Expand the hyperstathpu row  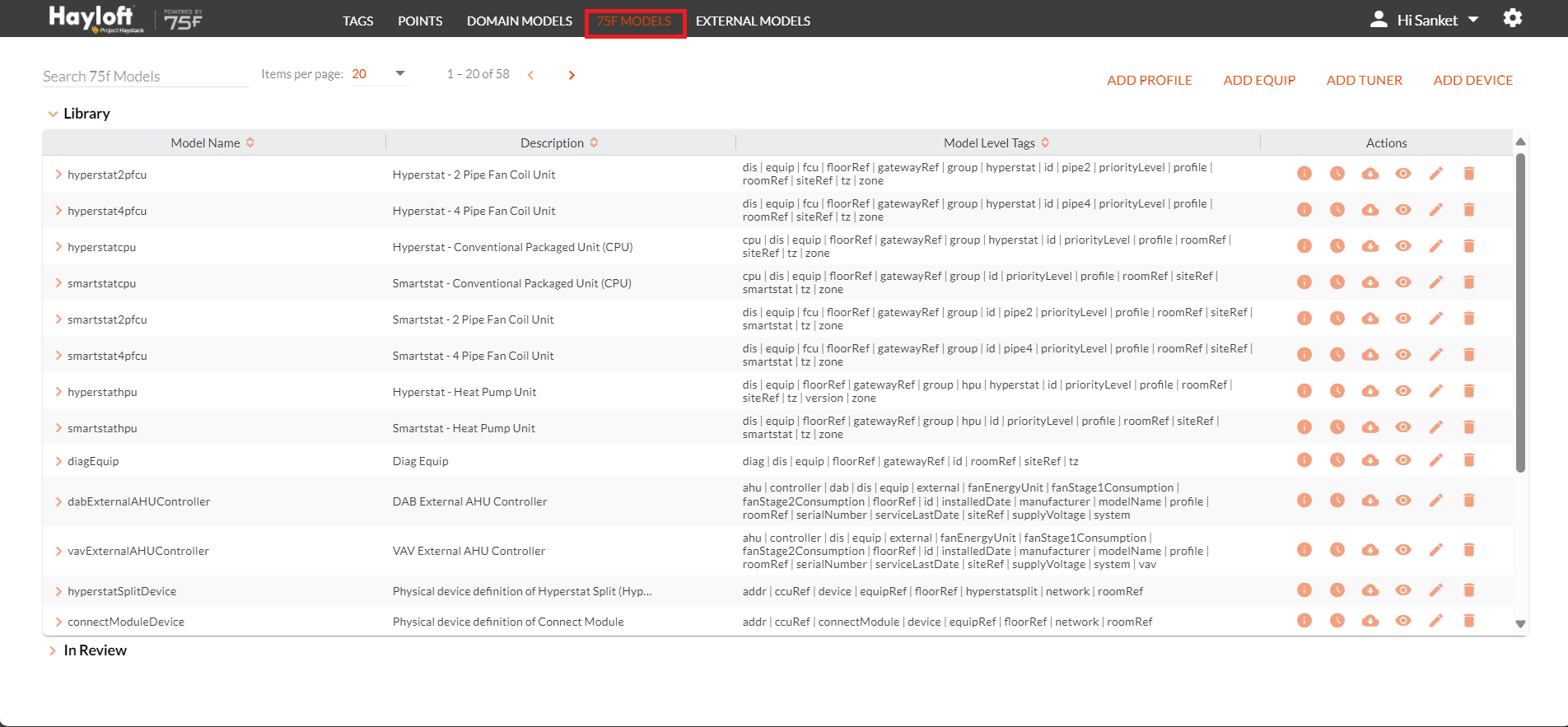coord(58,392)
